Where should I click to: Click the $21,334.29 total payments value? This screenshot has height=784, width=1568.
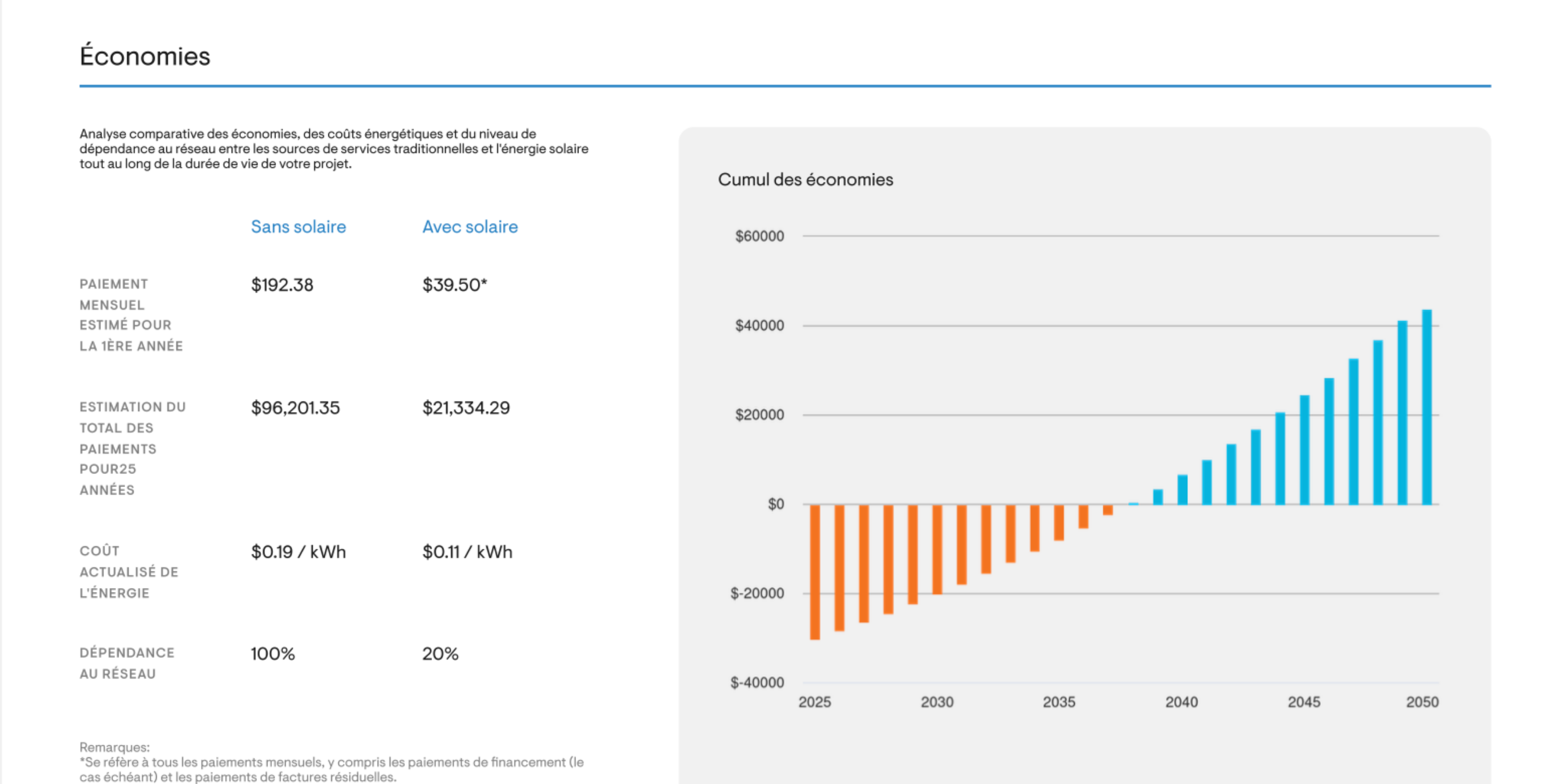click(x=466, y=408)
